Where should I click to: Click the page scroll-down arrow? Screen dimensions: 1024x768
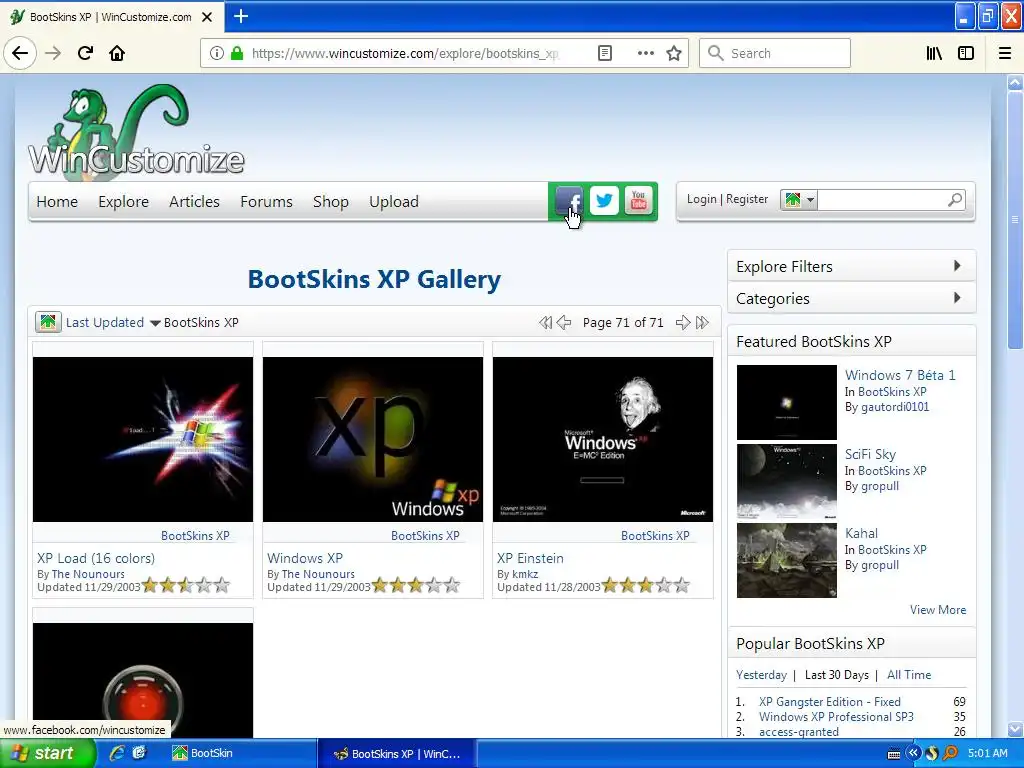pyautogui.click(x=1015, y=728)
